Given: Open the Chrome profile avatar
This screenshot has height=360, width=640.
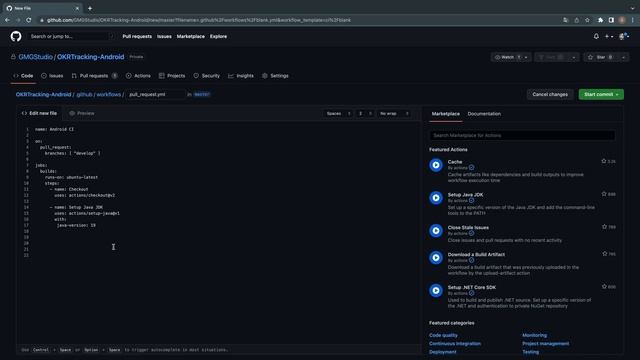Looking at the screenshot, I should tap(622, 20).
